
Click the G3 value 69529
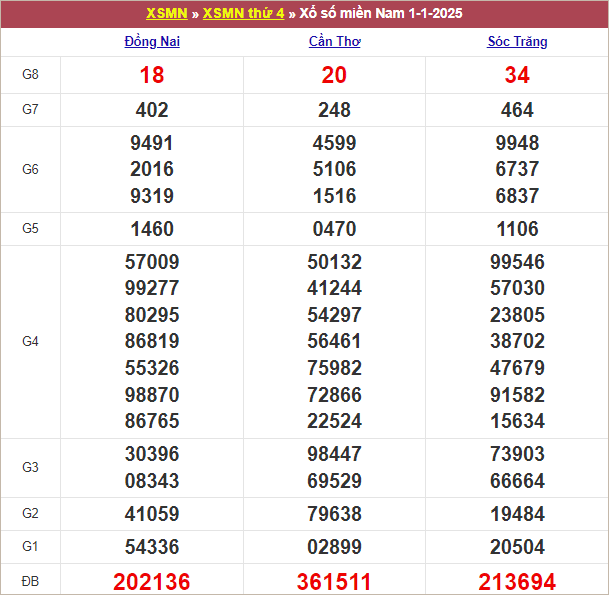tap(334, 481)
